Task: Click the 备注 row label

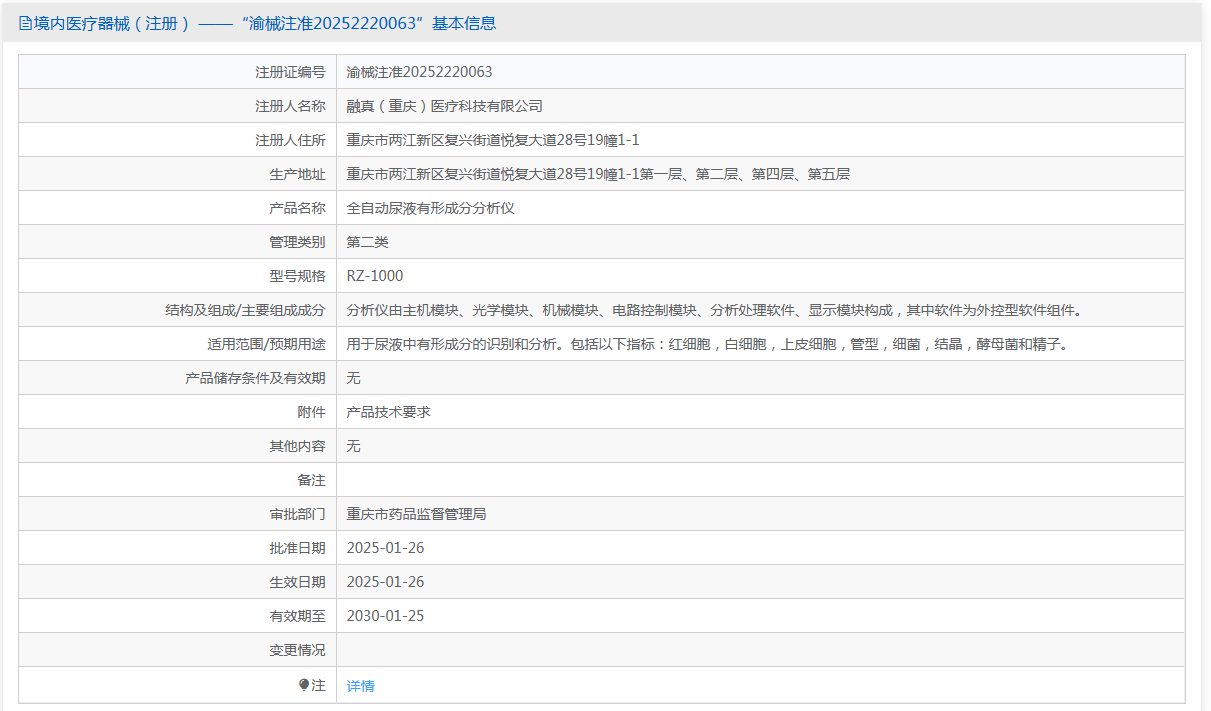Action: [311, 480]
